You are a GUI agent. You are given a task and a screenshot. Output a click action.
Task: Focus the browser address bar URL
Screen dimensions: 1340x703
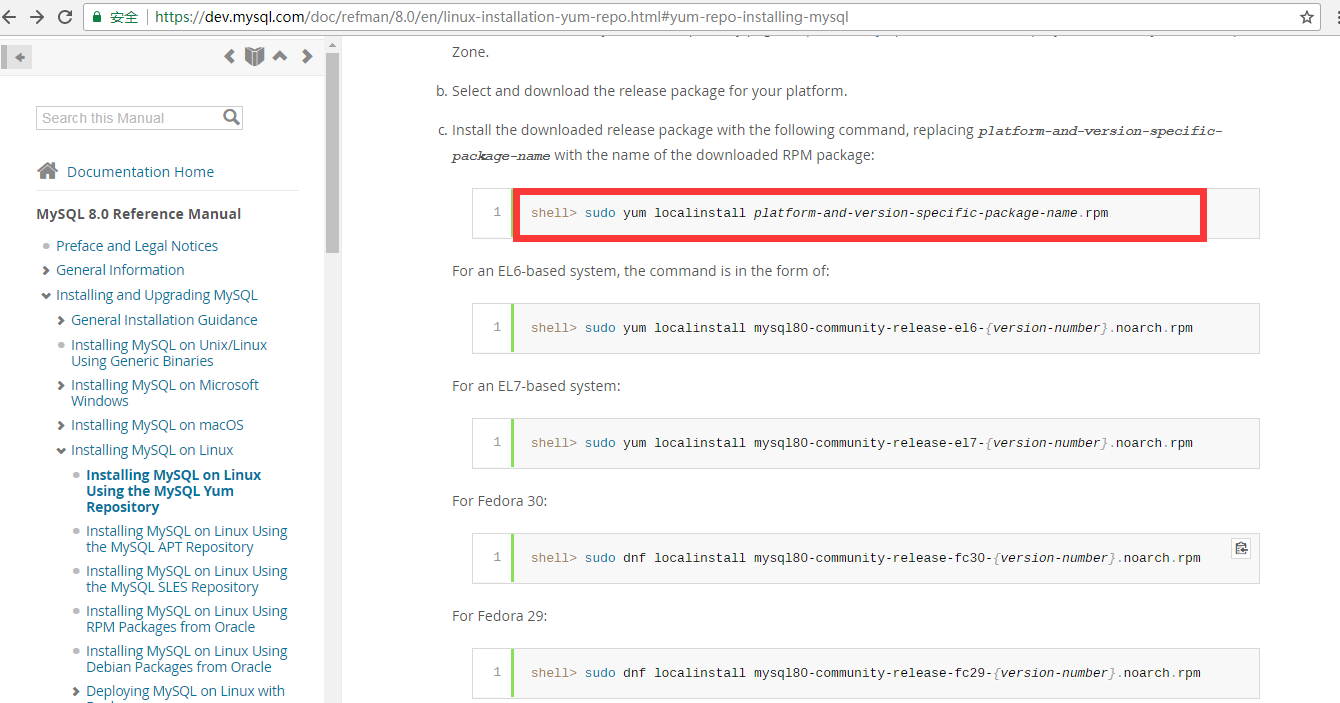(503, 17)
